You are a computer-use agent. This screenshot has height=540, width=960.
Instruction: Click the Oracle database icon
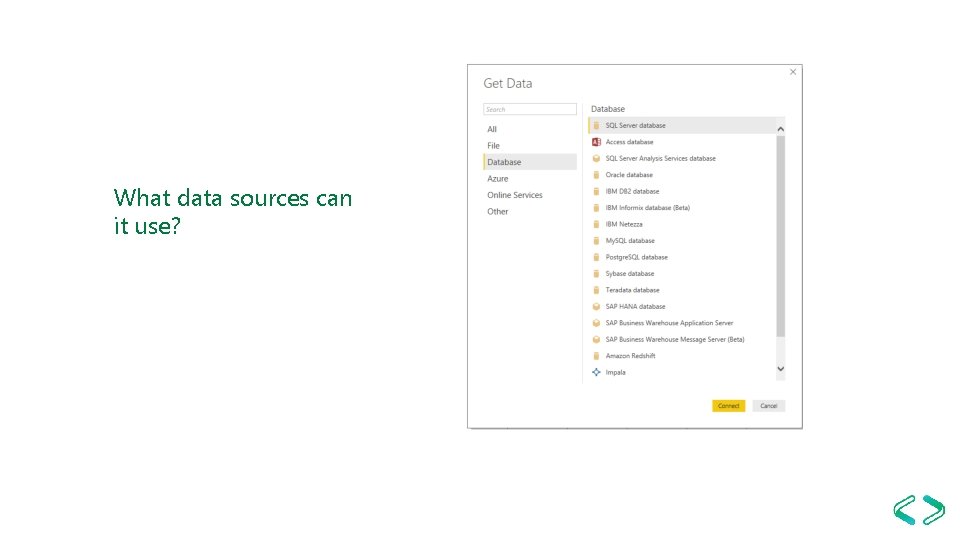[596, 175]
